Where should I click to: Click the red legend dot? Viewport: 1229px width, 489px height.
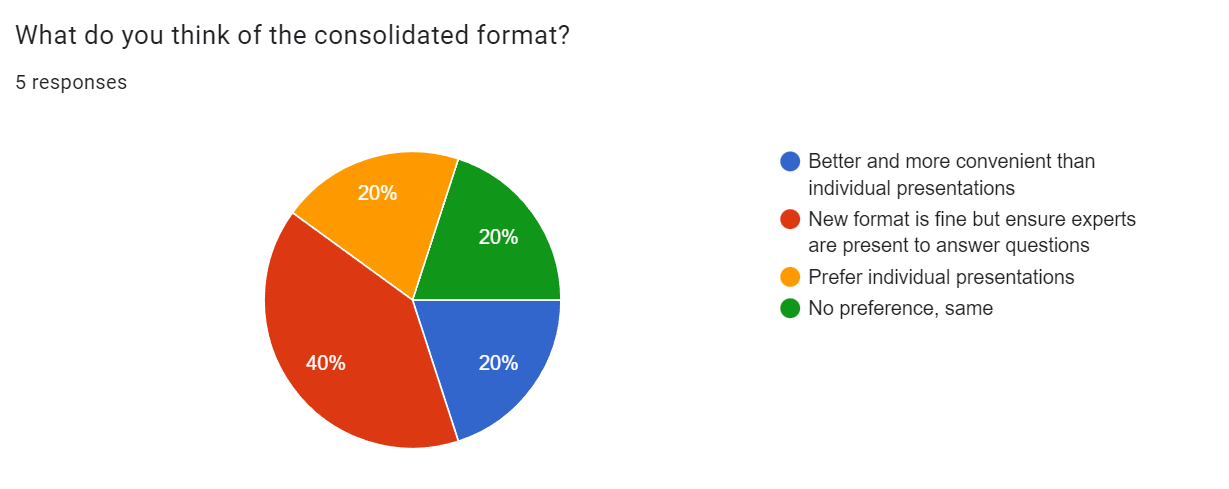(790, 220)
